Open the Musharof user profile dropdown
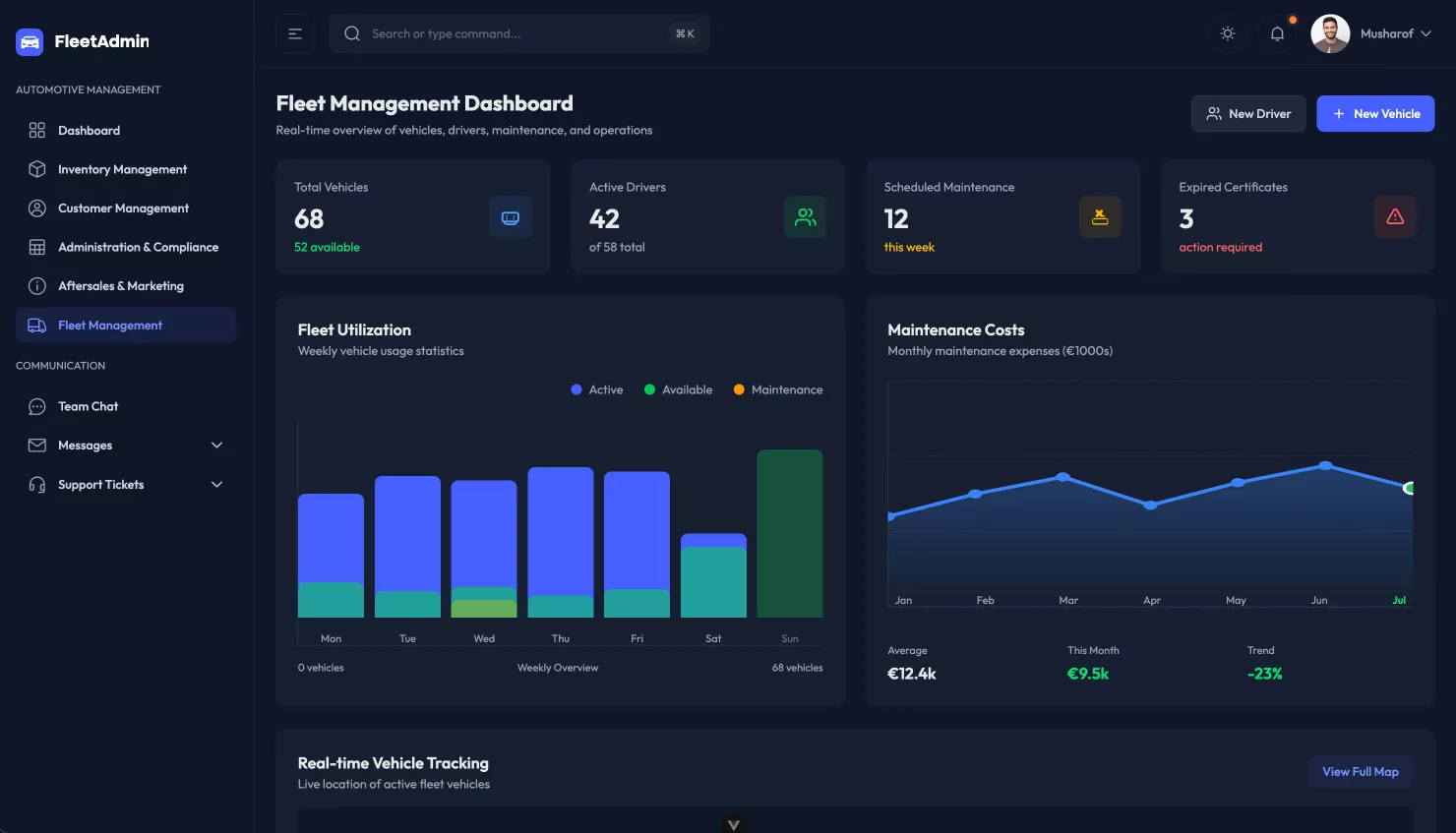Screen dimensions: 1456x833 1371,33
